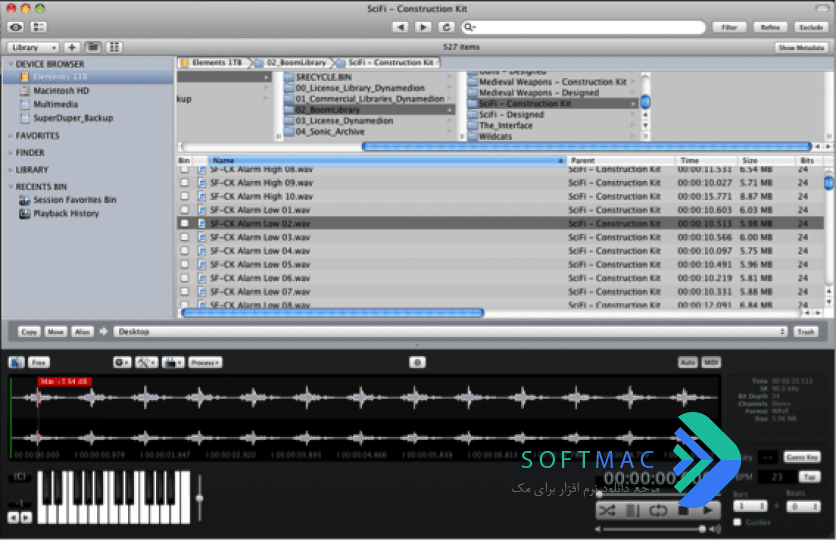The image size is (836, 540).
Task: Open the tools dropdown next to gear
Action: click(146, 362)
